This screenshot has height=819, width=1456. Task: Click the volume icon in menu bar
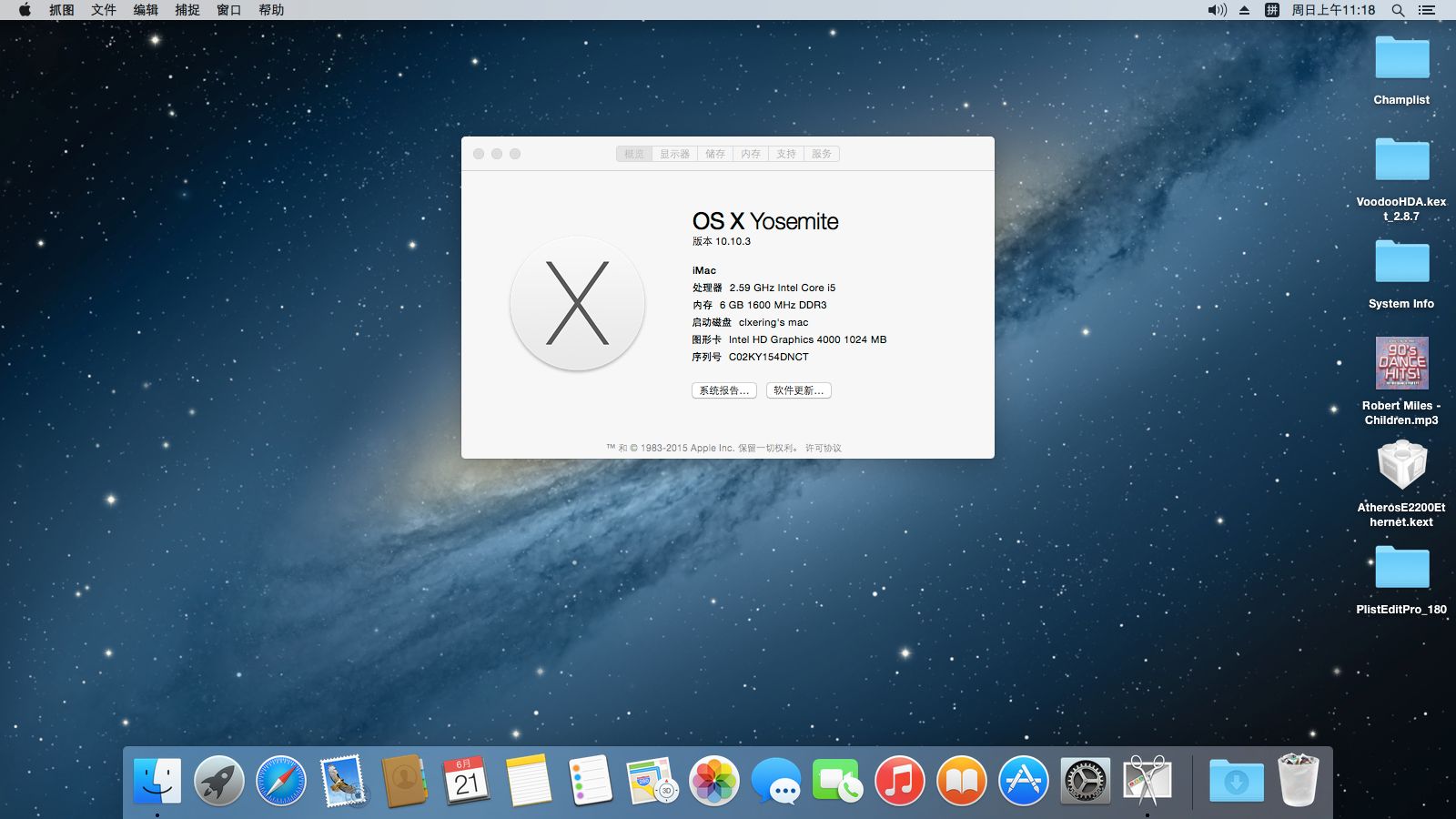1218,10
